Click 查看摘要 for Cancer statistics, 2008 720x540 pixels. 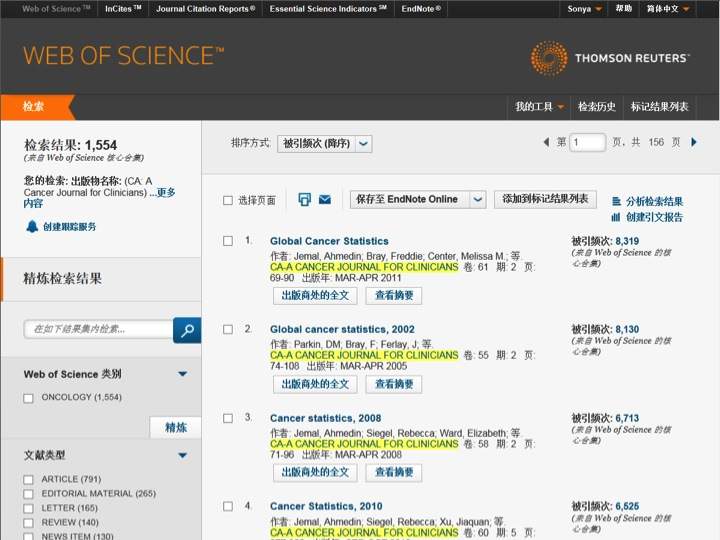[x=394, y=472]
